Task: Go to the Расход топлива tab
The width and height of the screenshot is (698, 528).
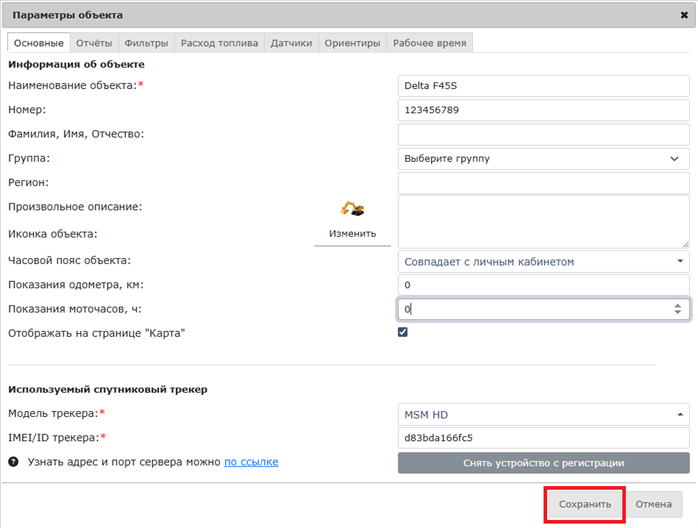Action: pos(219,43)
